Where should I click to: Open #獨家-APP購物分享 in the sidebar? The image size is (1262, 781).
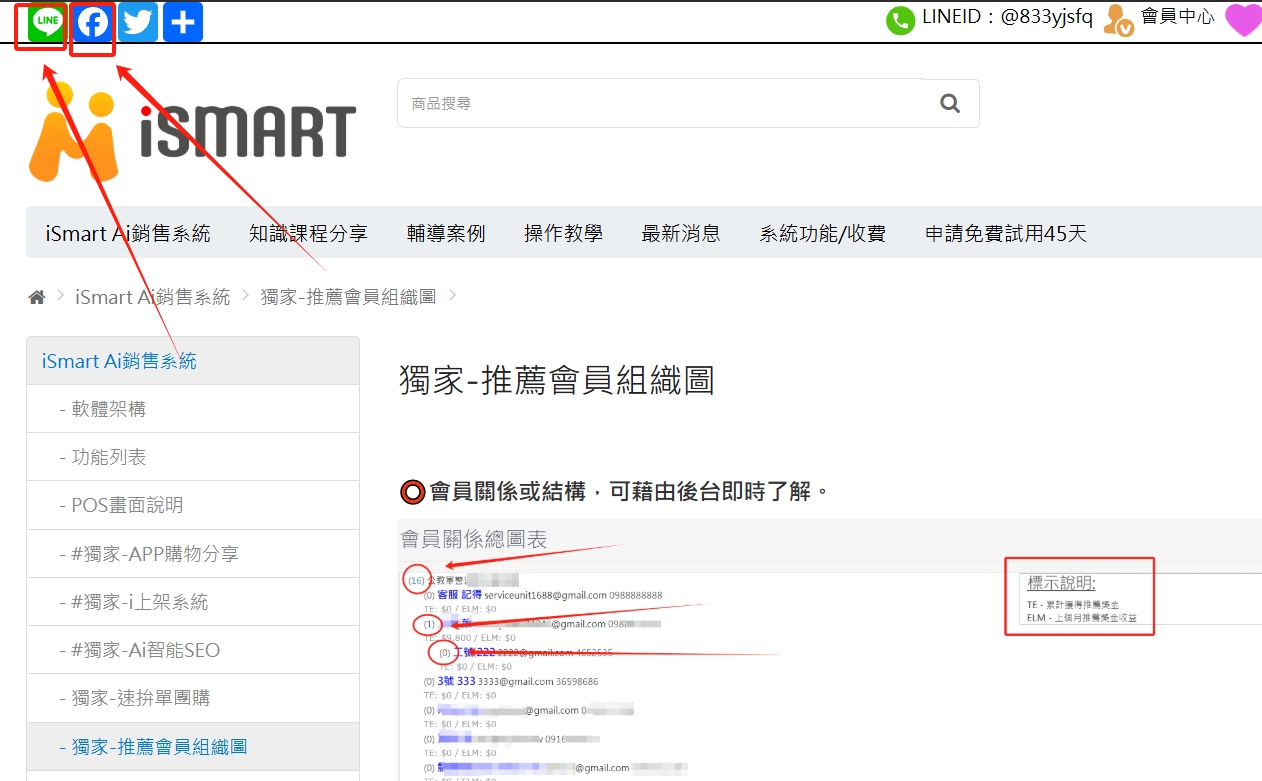(x=193, y=553)
